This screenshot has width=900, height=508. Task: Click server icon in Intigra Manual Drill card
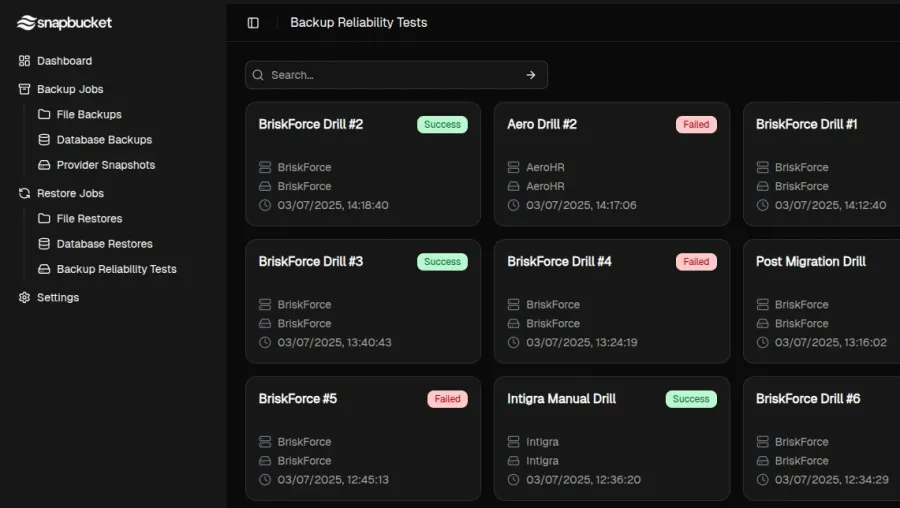514,441
